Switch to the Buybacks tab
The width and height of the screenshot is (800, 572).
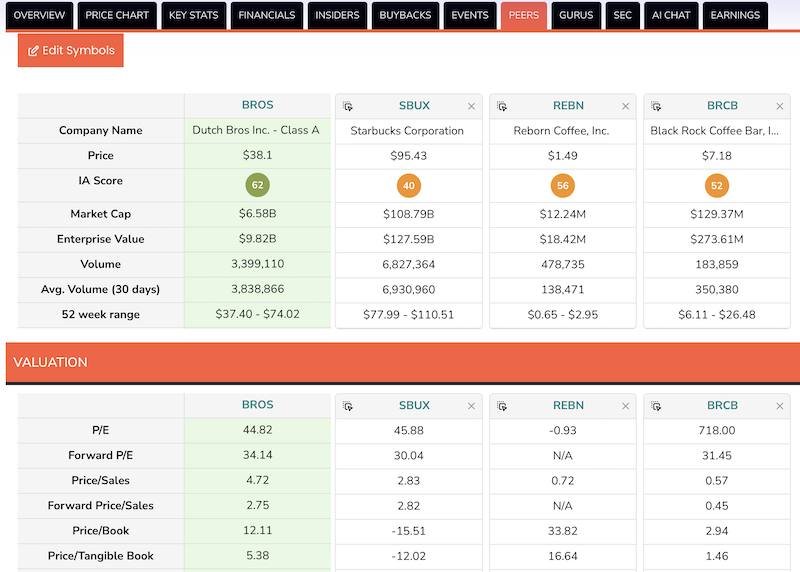[405, 15]
